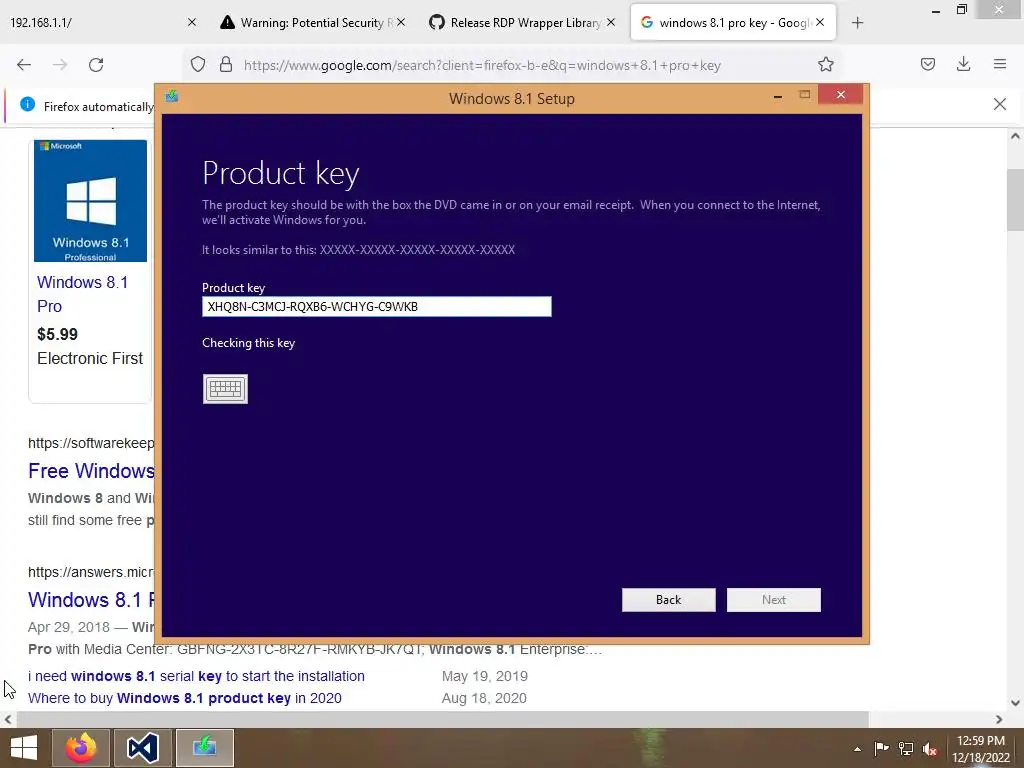Click the padlock site info icon
The image size is (1024, 768).
point(226,65)
